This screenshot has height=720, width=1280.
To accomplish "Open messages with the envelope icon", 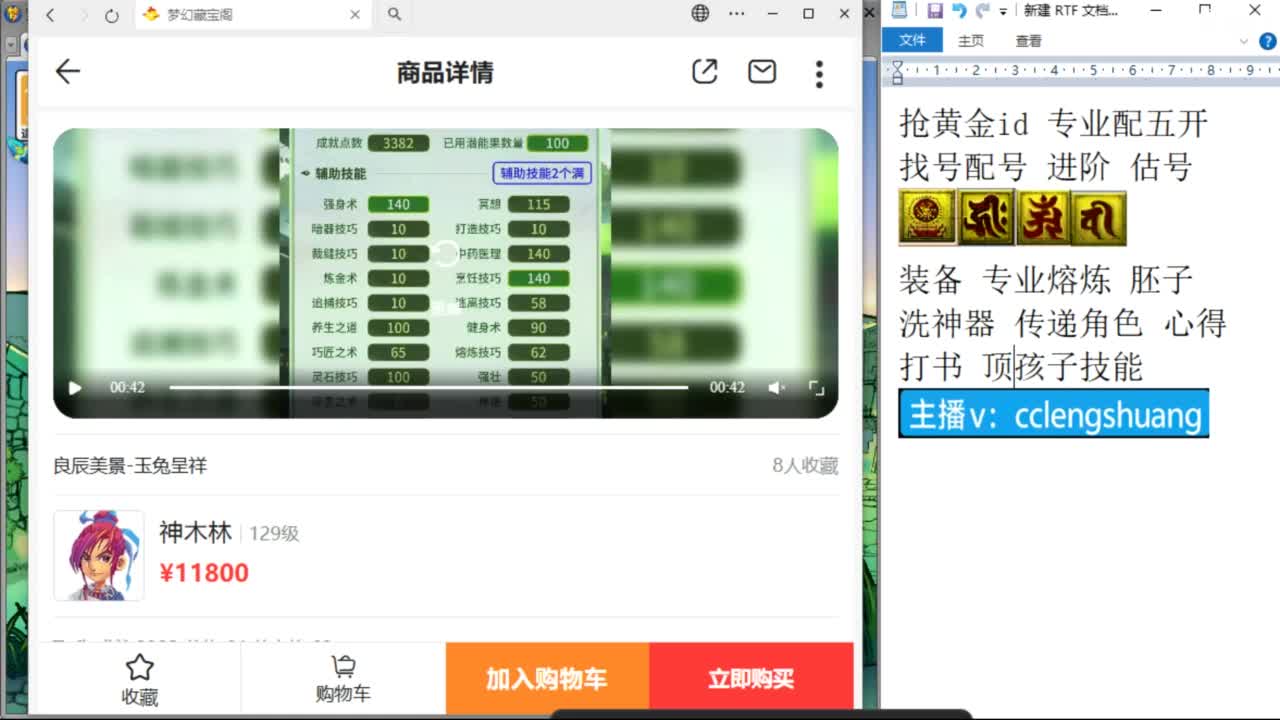I will 762,71.
